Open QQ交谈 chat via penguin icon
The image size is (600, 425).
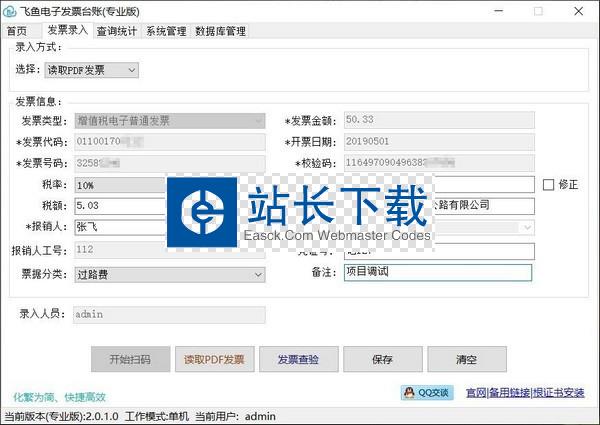427,393
